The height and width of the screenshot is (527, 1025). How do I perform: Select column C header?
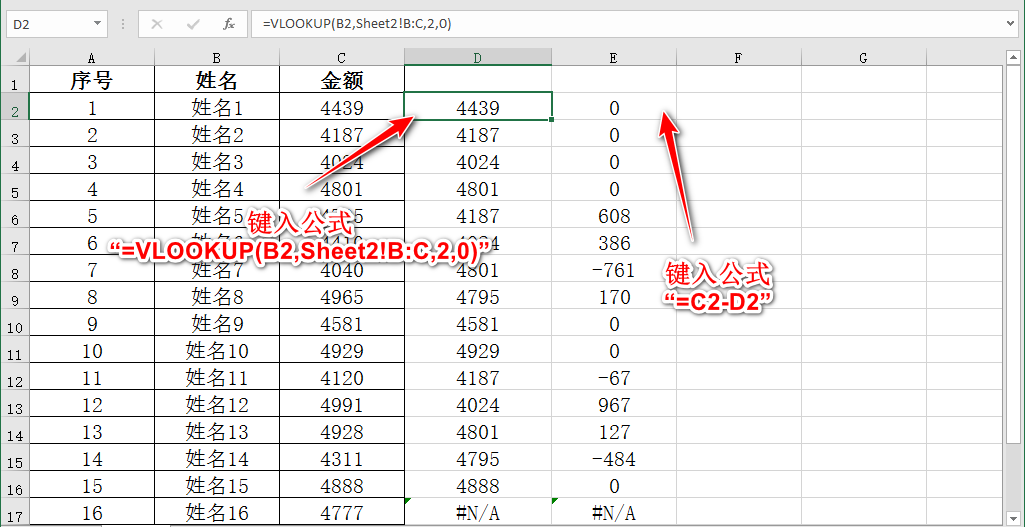(342, 58)
